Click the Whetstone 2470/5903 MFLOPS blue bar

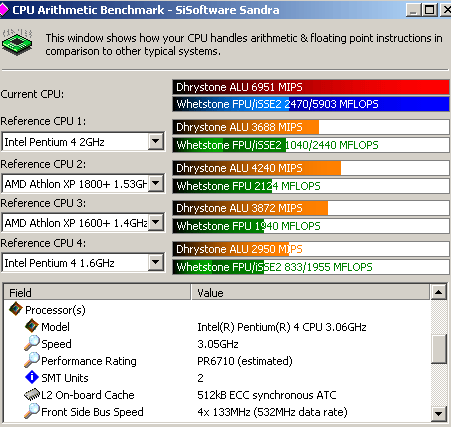(x=311, y=104)
